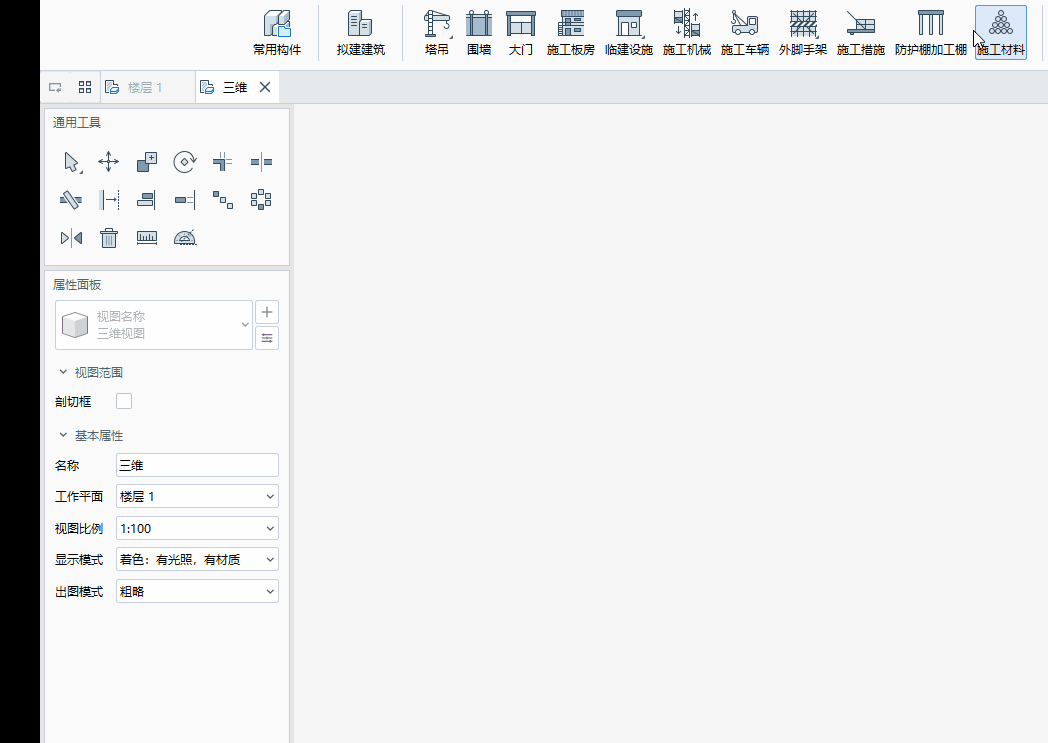
Task: Select 临建设施 temporary facilities icon
Action: click(x=629, y=32)
